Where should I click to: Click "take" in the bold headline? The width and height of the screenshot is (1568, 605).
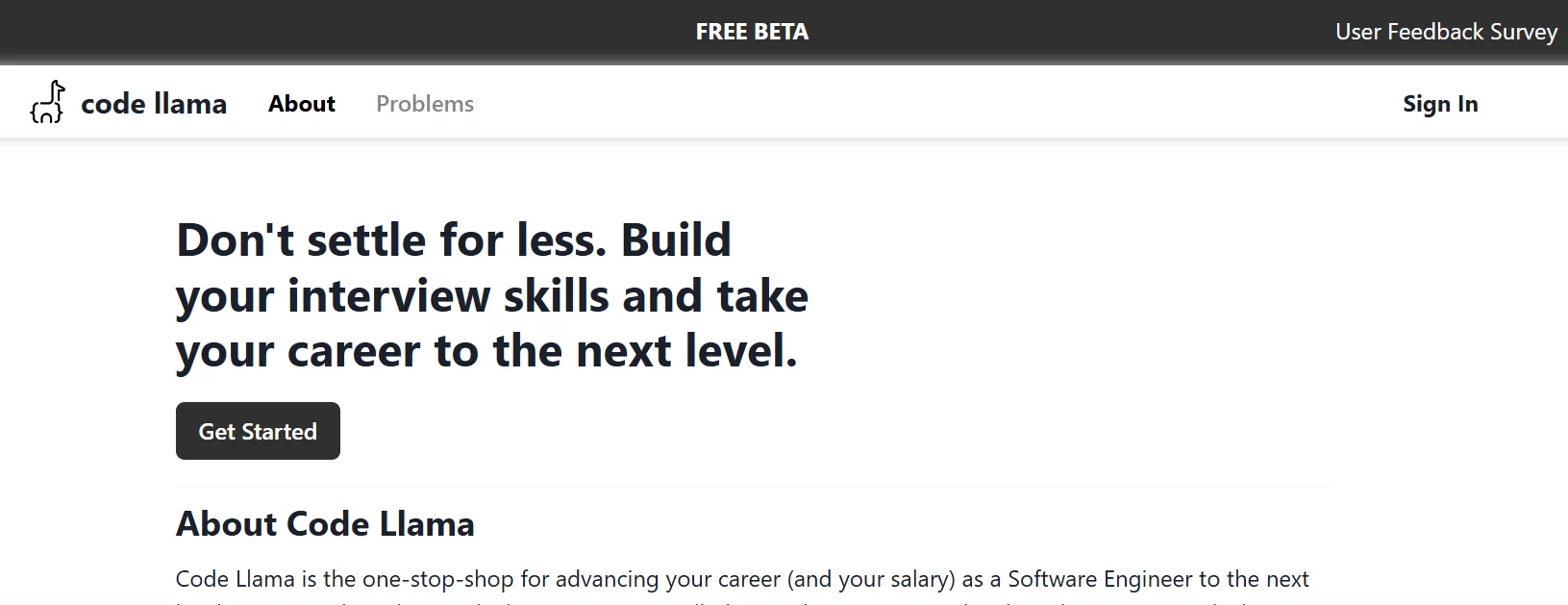coord(762,296)
